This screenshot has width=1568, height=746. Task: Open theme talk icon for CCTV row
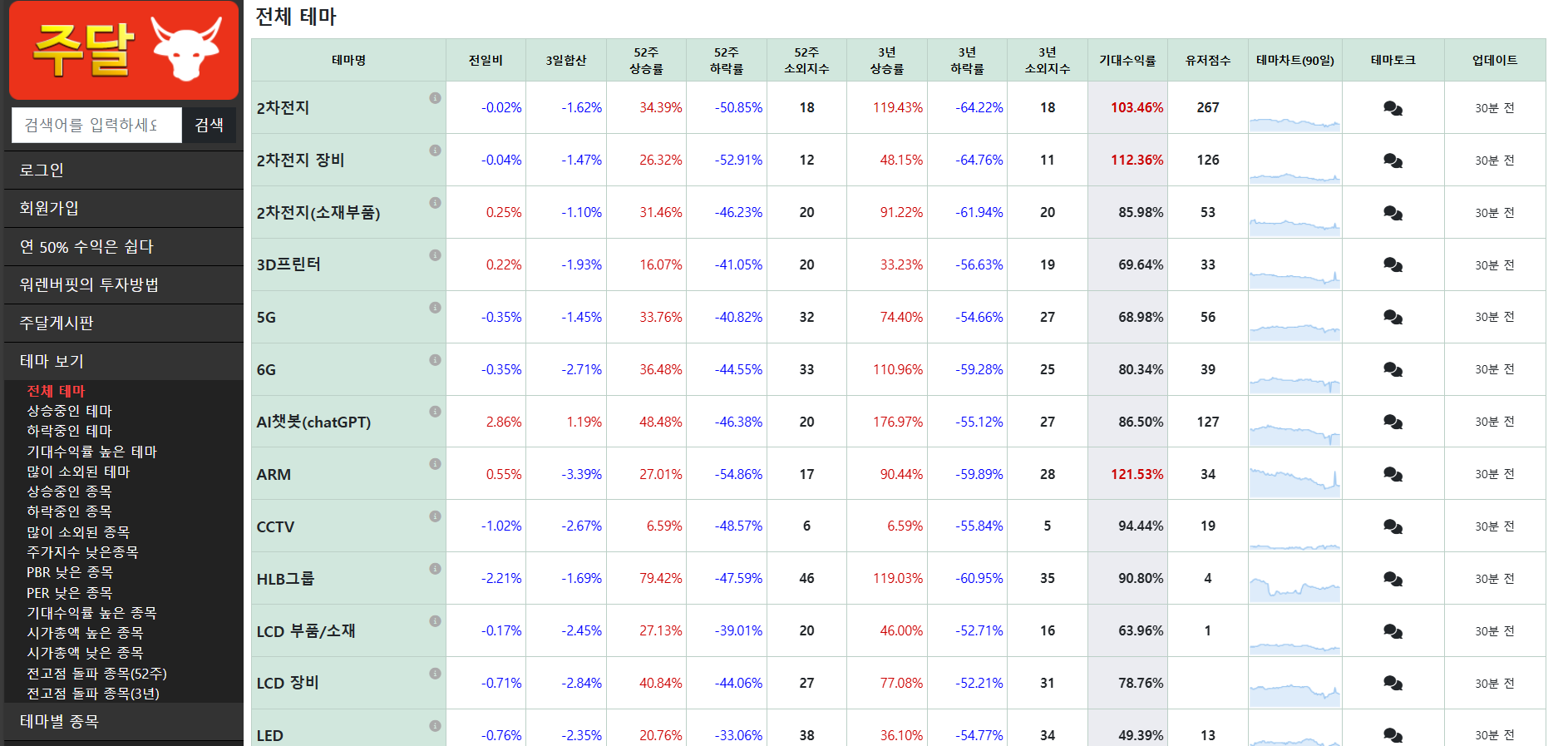click(1393, 526)
